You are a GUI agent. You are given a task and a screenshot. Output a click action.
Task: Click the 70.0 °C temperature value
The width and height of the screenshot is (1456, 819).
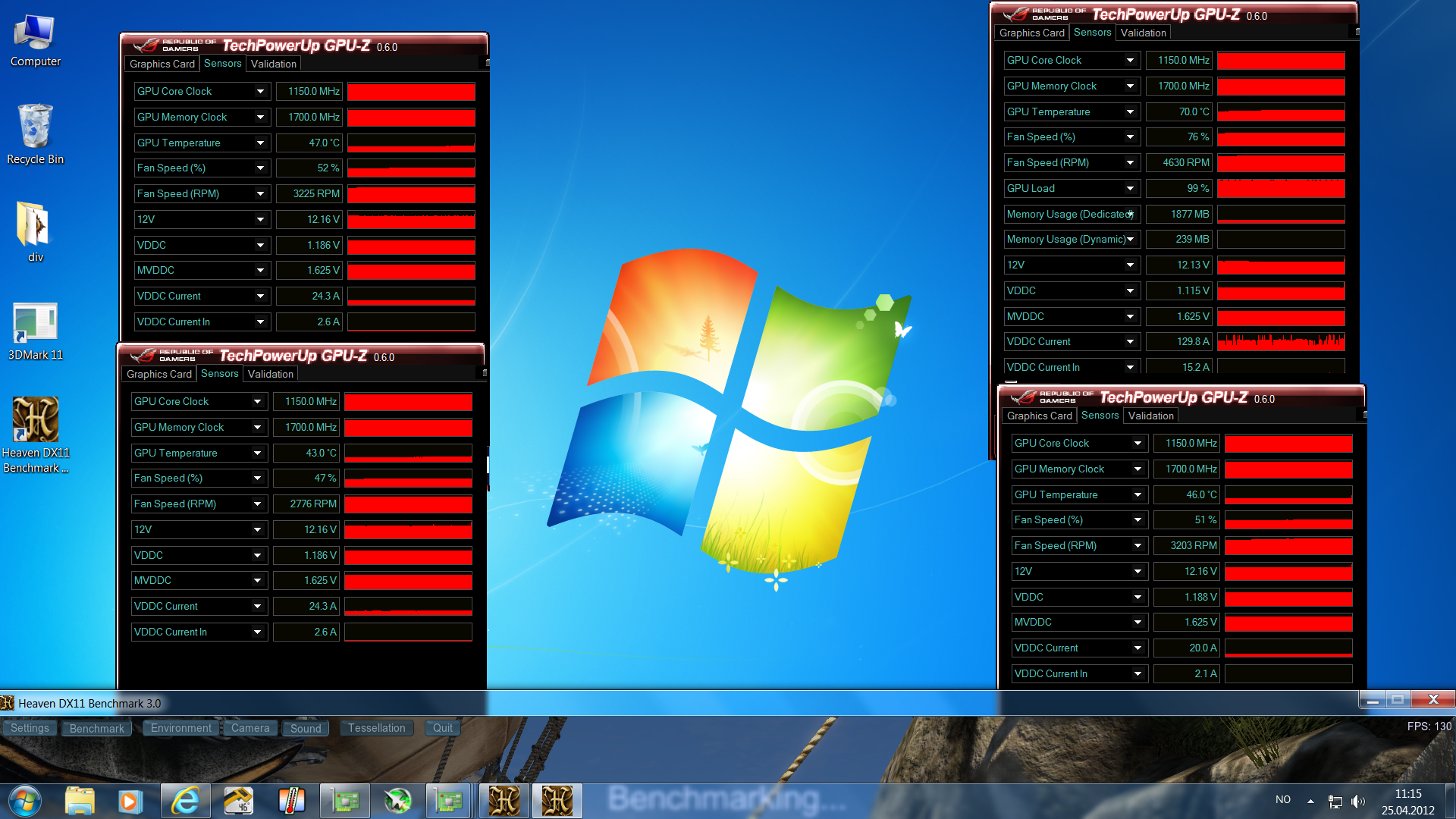coord(1178,111)
